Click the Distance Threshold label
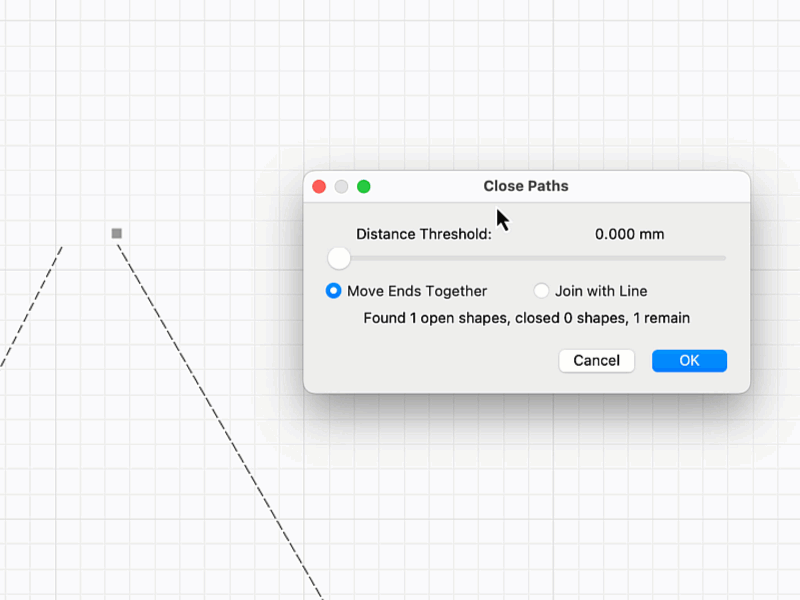 424,234
